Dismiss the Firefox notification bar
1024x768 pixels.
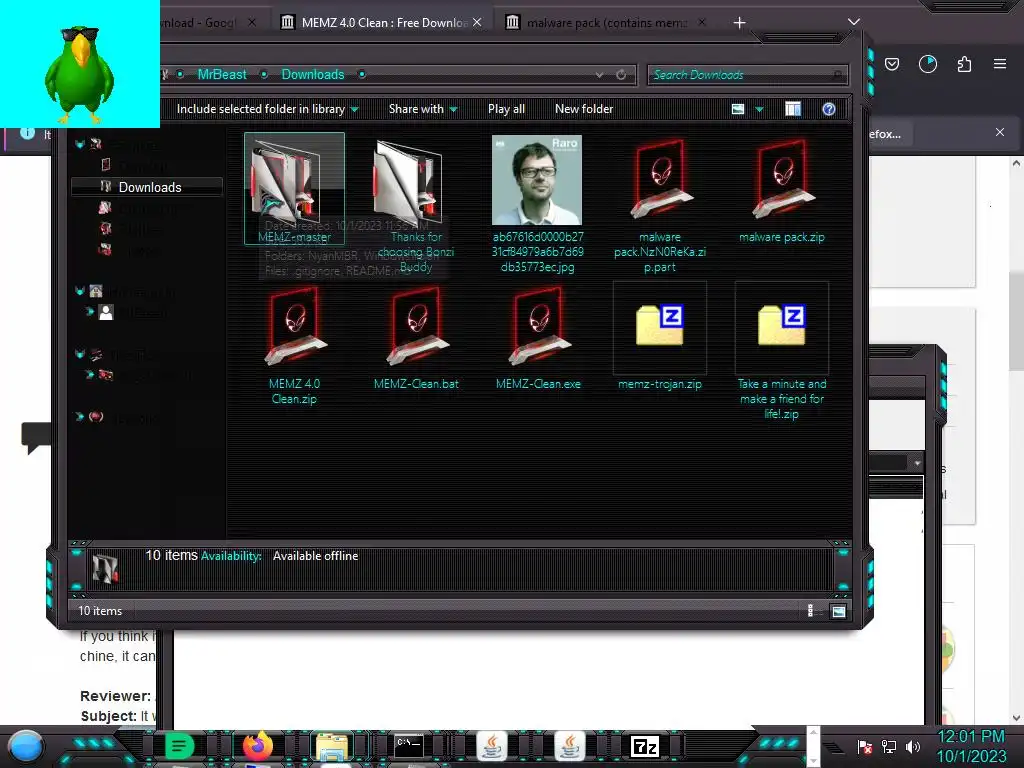coord(1000,132)
